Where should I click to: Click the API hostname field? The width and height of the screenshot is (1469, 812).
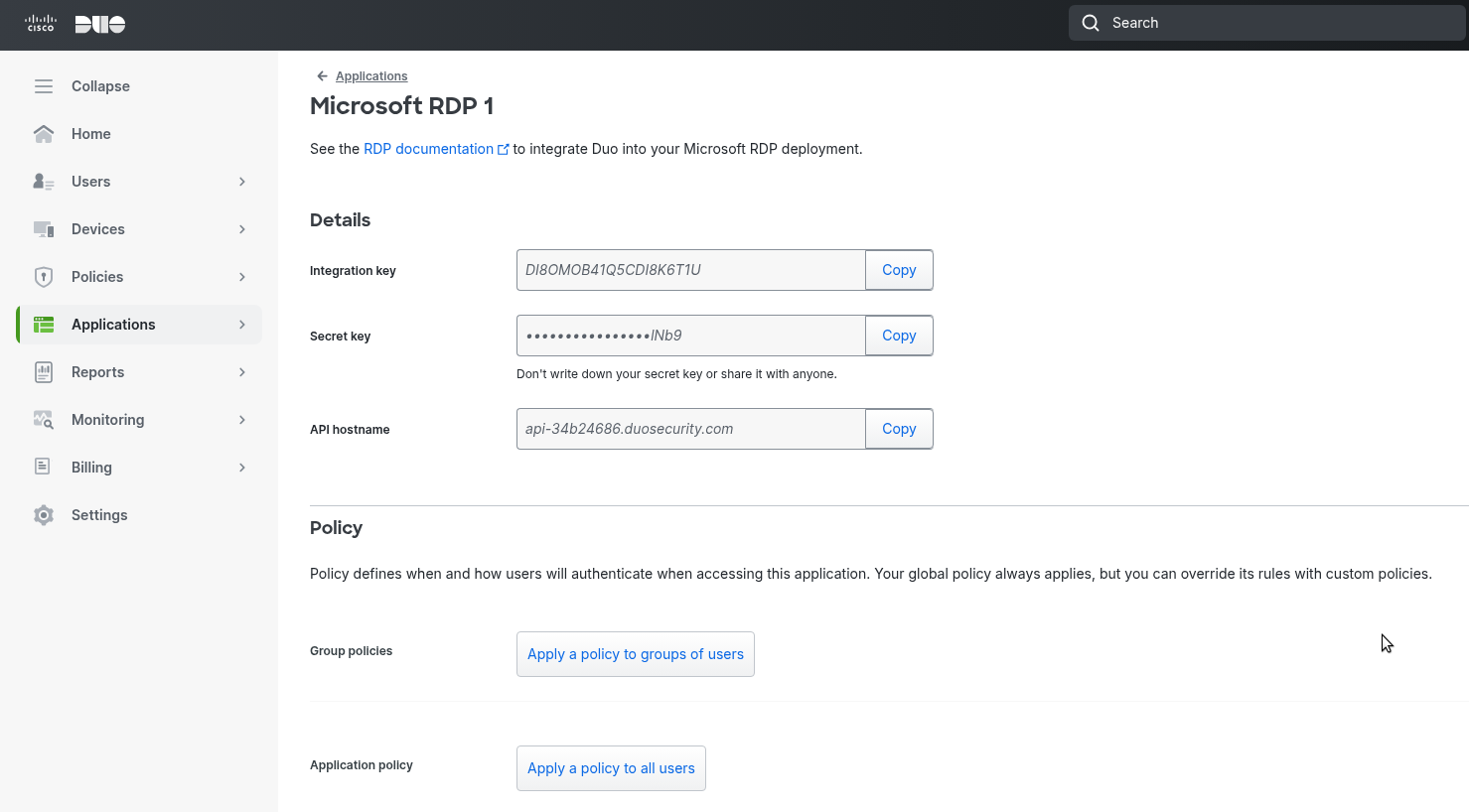[691, 429]
